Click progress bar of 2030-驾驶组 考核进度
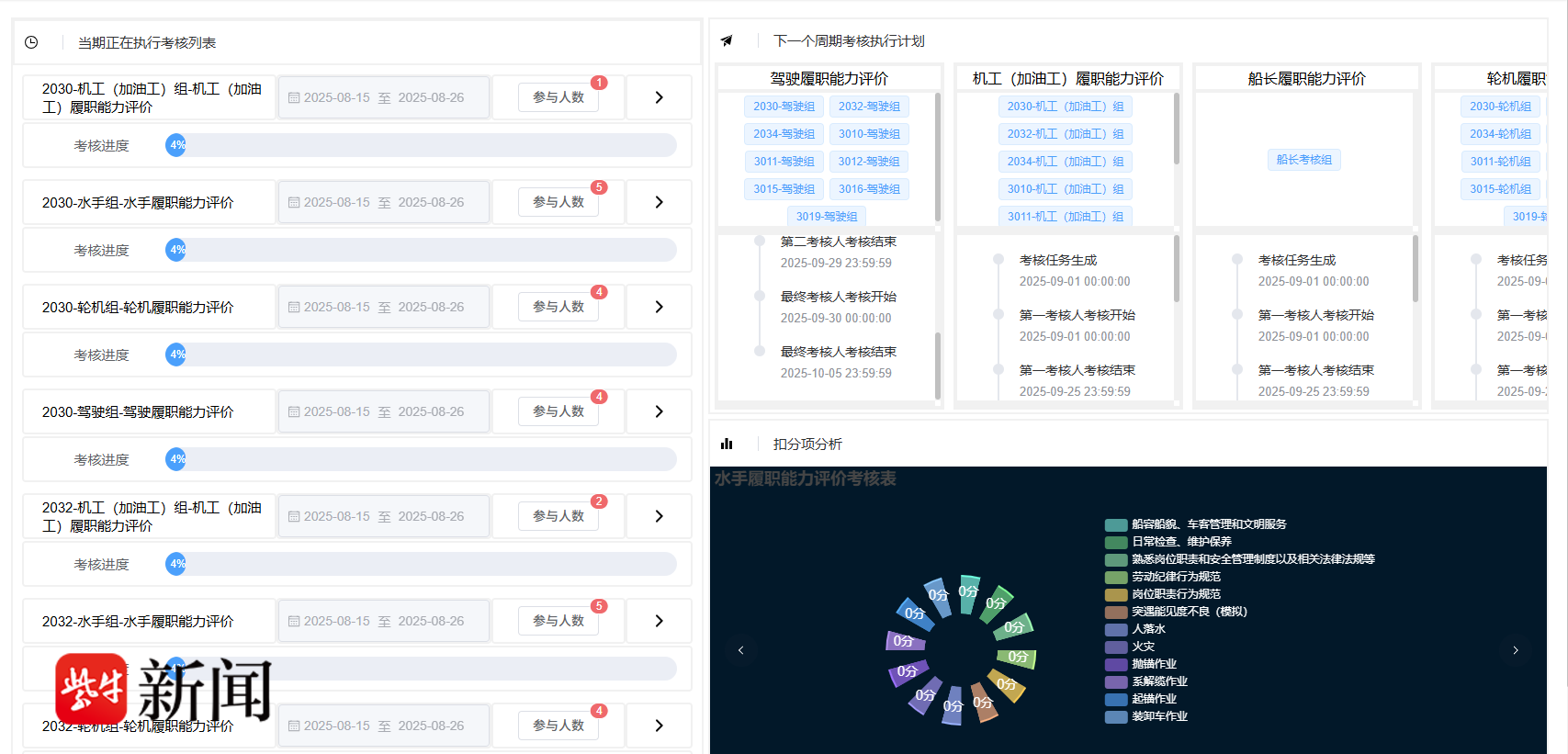The height and width of the screenshot is (754, 1568). click(x=421, y=459)
